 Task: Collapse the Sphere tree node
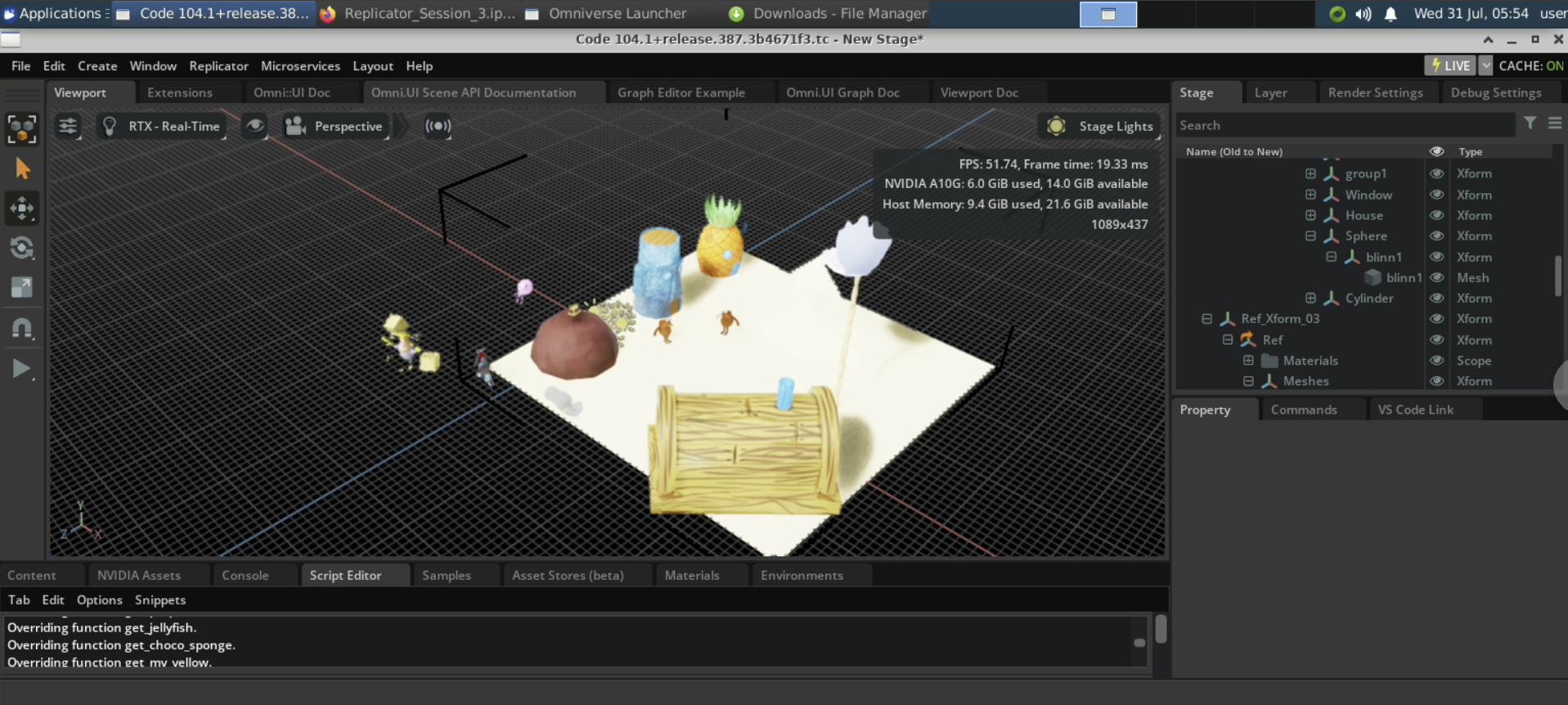tap(1310, 236)
